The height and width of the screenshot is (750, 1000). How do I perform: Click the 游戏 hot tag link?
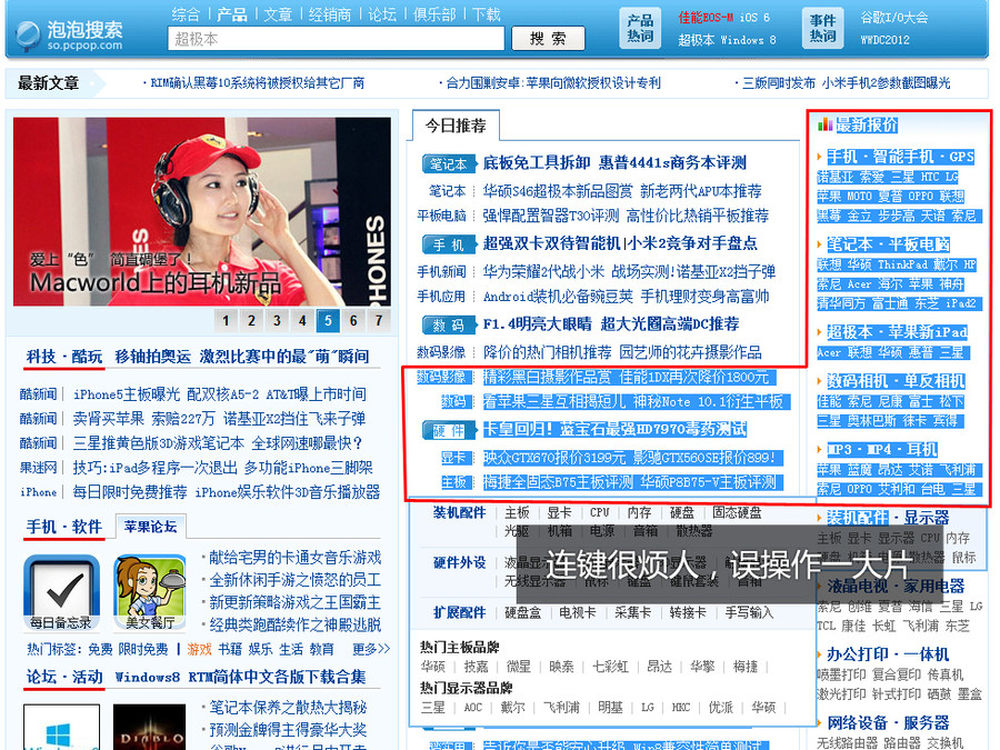(x=200, y=649)
